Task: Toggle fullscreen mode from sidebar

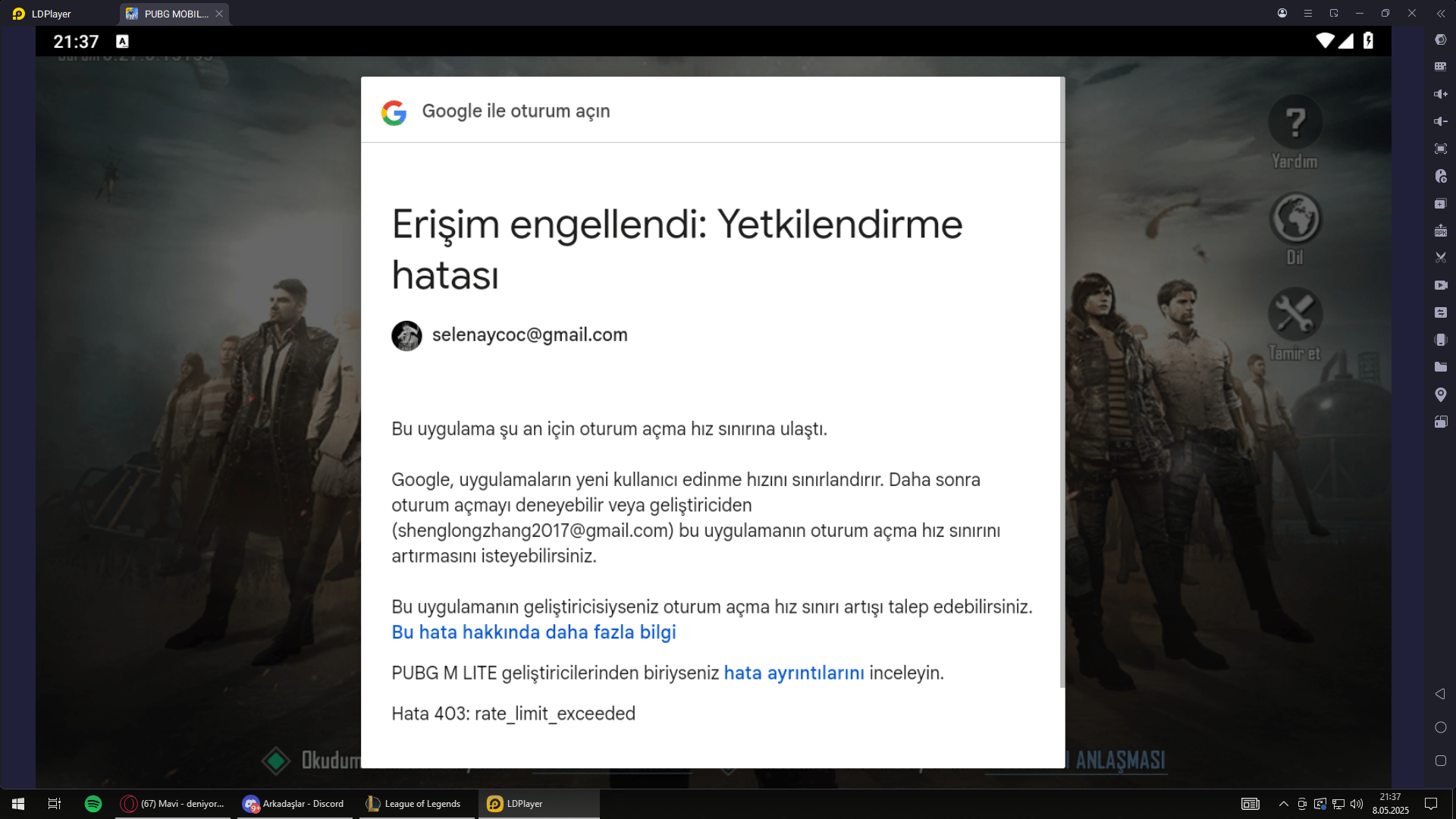Action: [1441, 149]
